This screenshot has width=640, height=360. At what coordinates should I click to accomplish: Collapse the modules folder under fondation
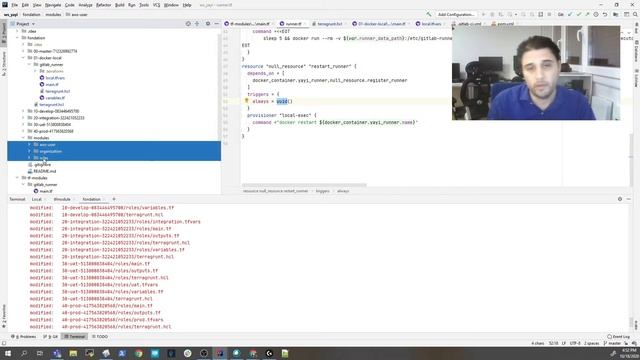[23, 138]
